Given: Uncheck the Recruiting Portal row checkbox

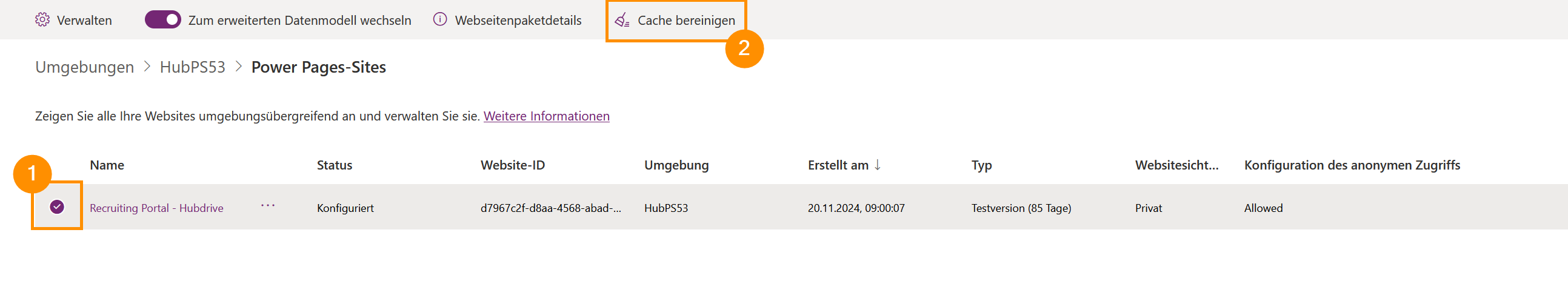Looking at the screenshot, I should tap(57, 207).
